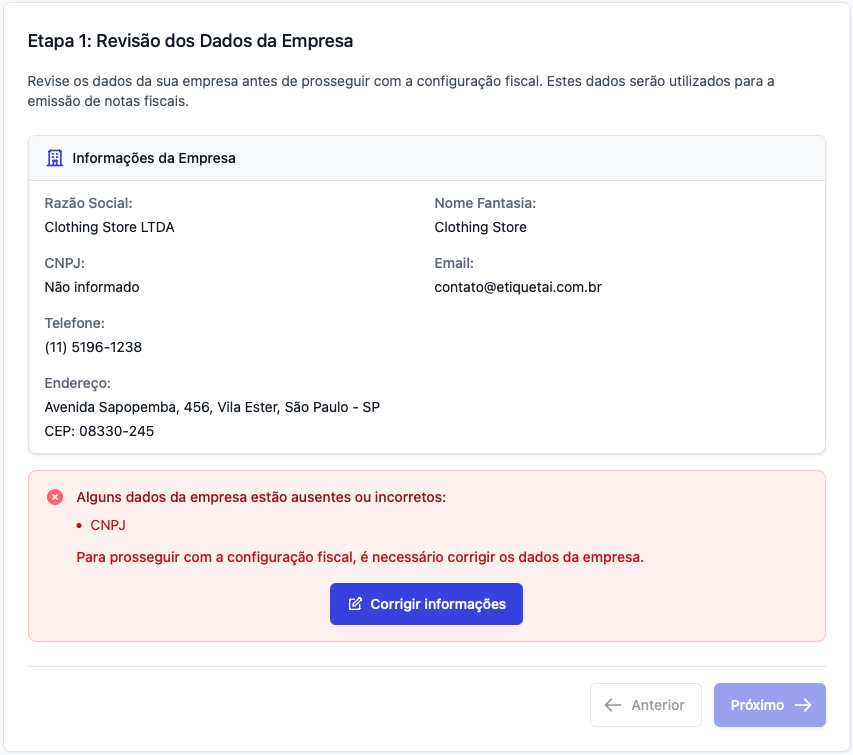
Task: Click the Razão Social value Clothing Store LTDA
Action: 109,227
